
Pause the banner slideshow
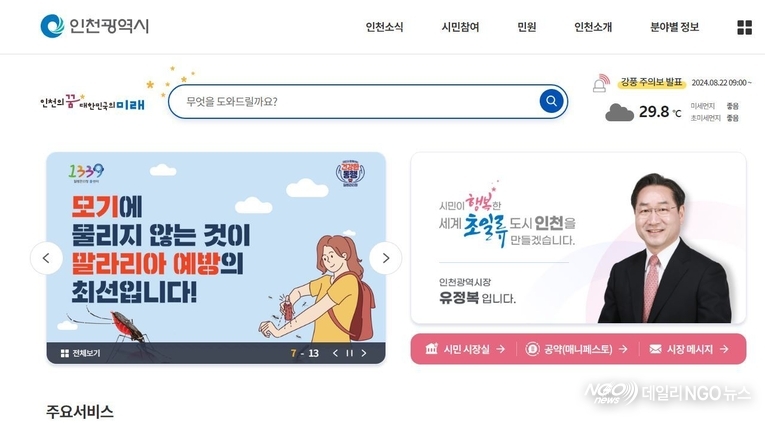coord(349,353)
